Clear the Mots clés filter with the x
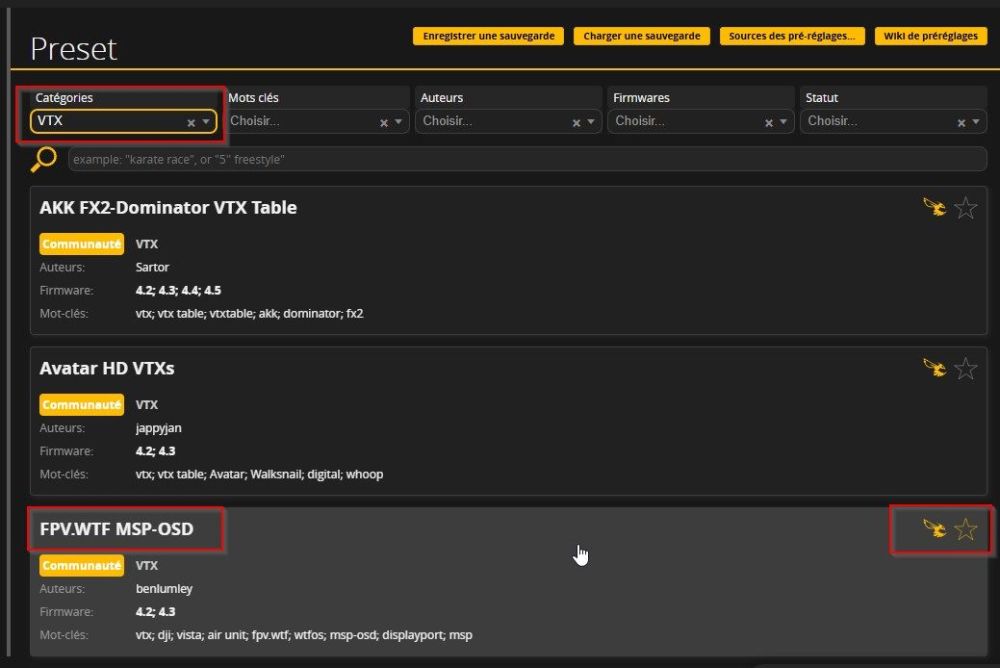Viewport: 1000px width, 668px height. pos(384,122)
